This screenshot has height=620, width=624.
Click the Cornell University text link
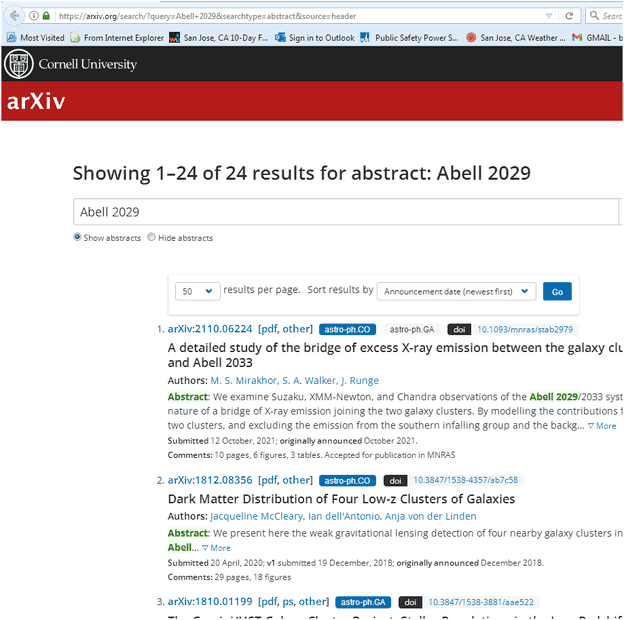click(88, 64)
